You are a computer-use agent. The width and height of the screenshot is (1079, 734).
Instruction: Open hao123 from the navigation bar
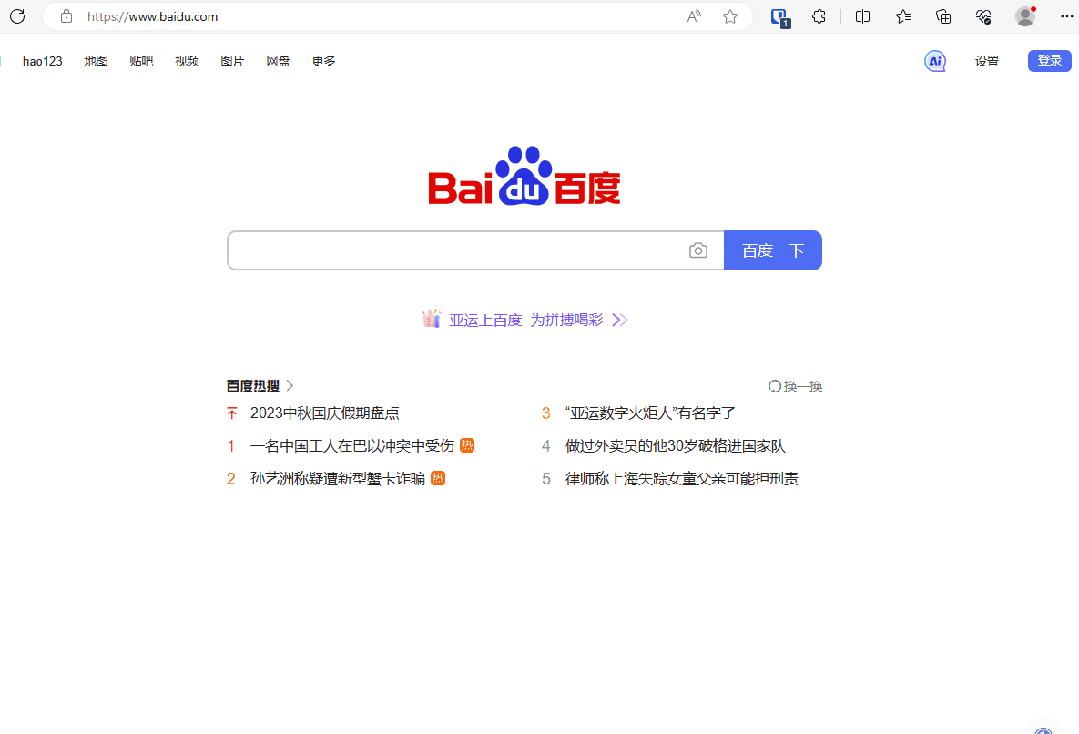(42, 61)
